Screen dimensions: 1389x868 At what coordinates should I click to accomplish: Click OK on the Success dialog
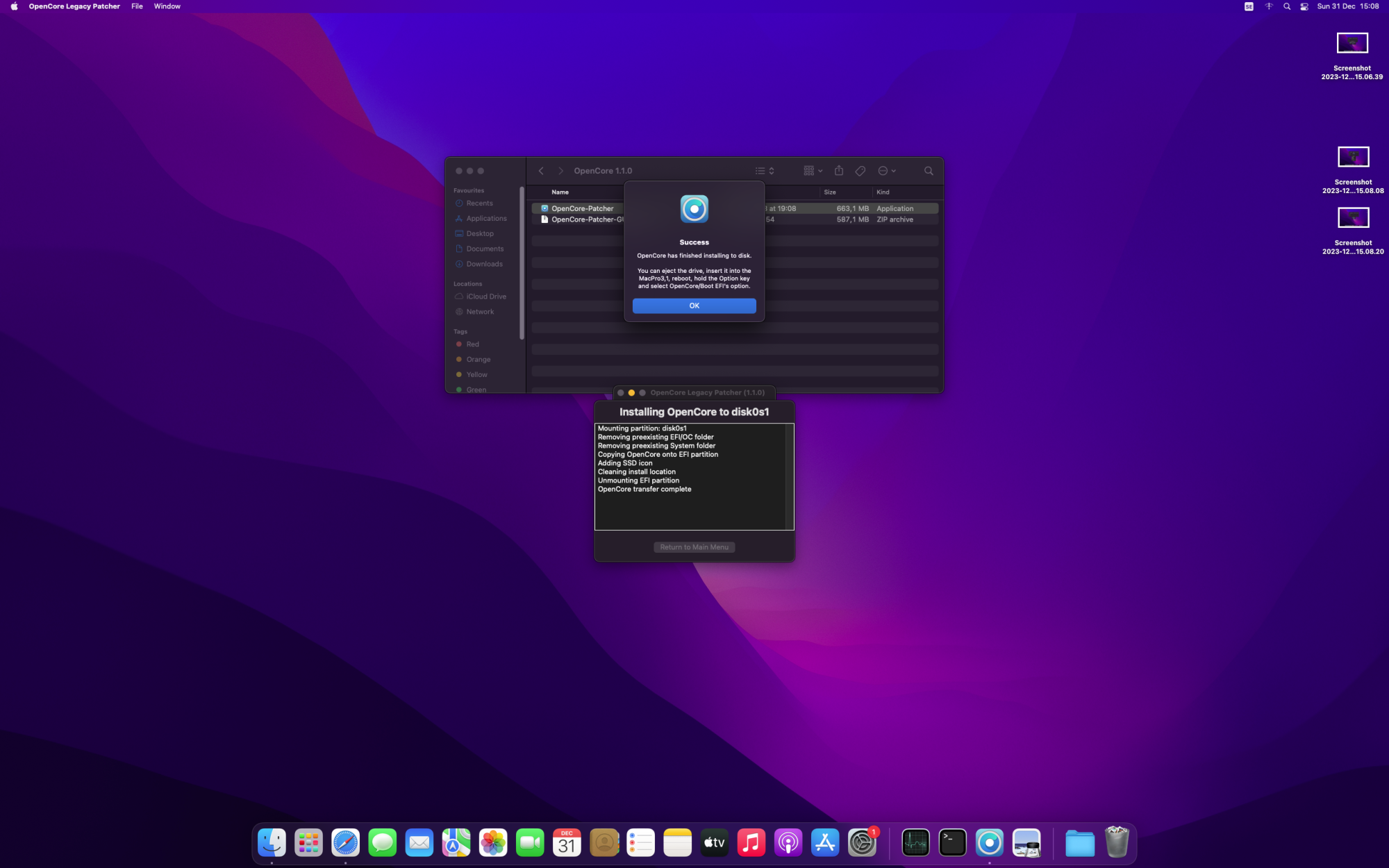694,306
